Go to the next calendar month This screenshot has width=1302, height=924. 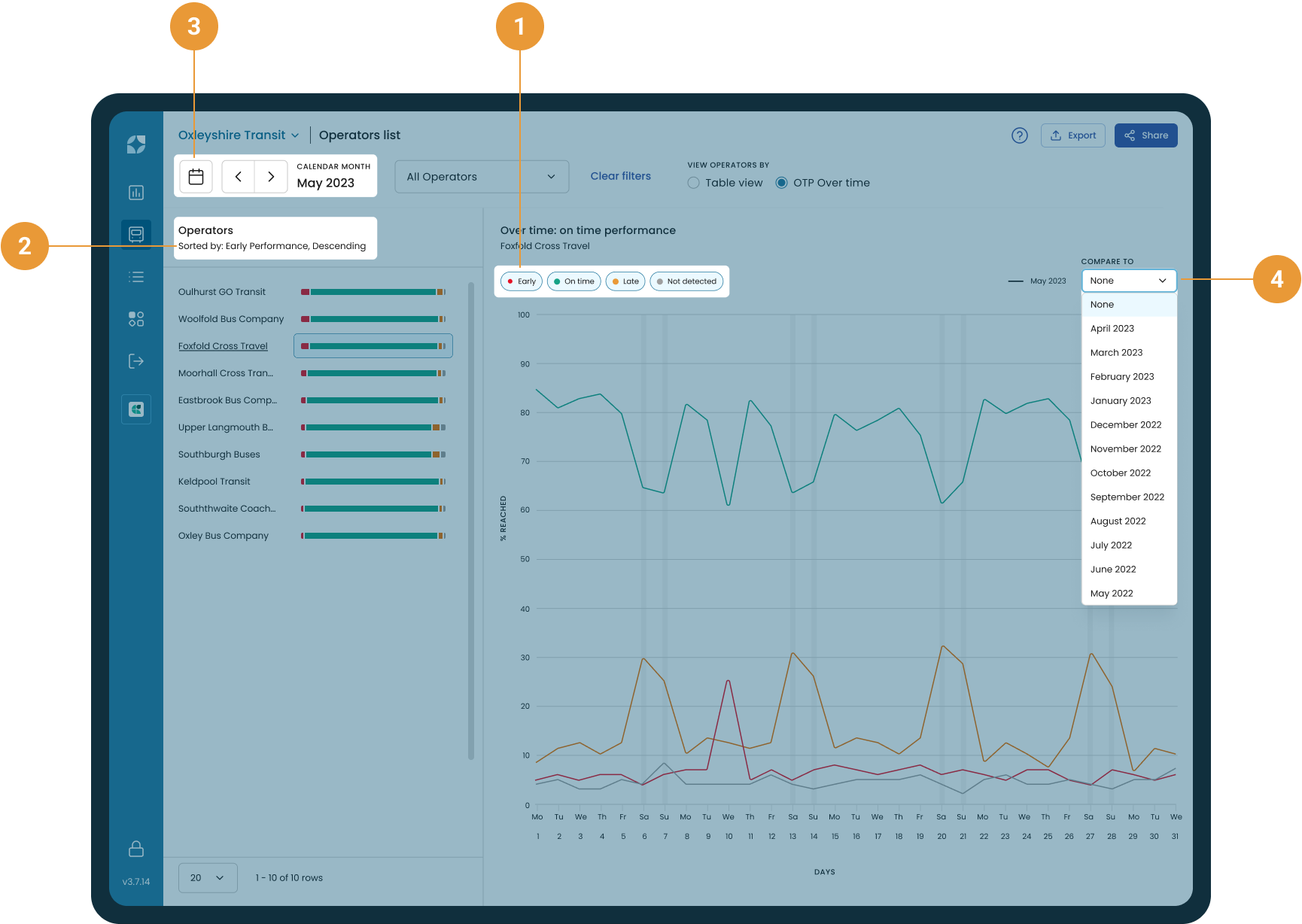[x=271, y=177]
